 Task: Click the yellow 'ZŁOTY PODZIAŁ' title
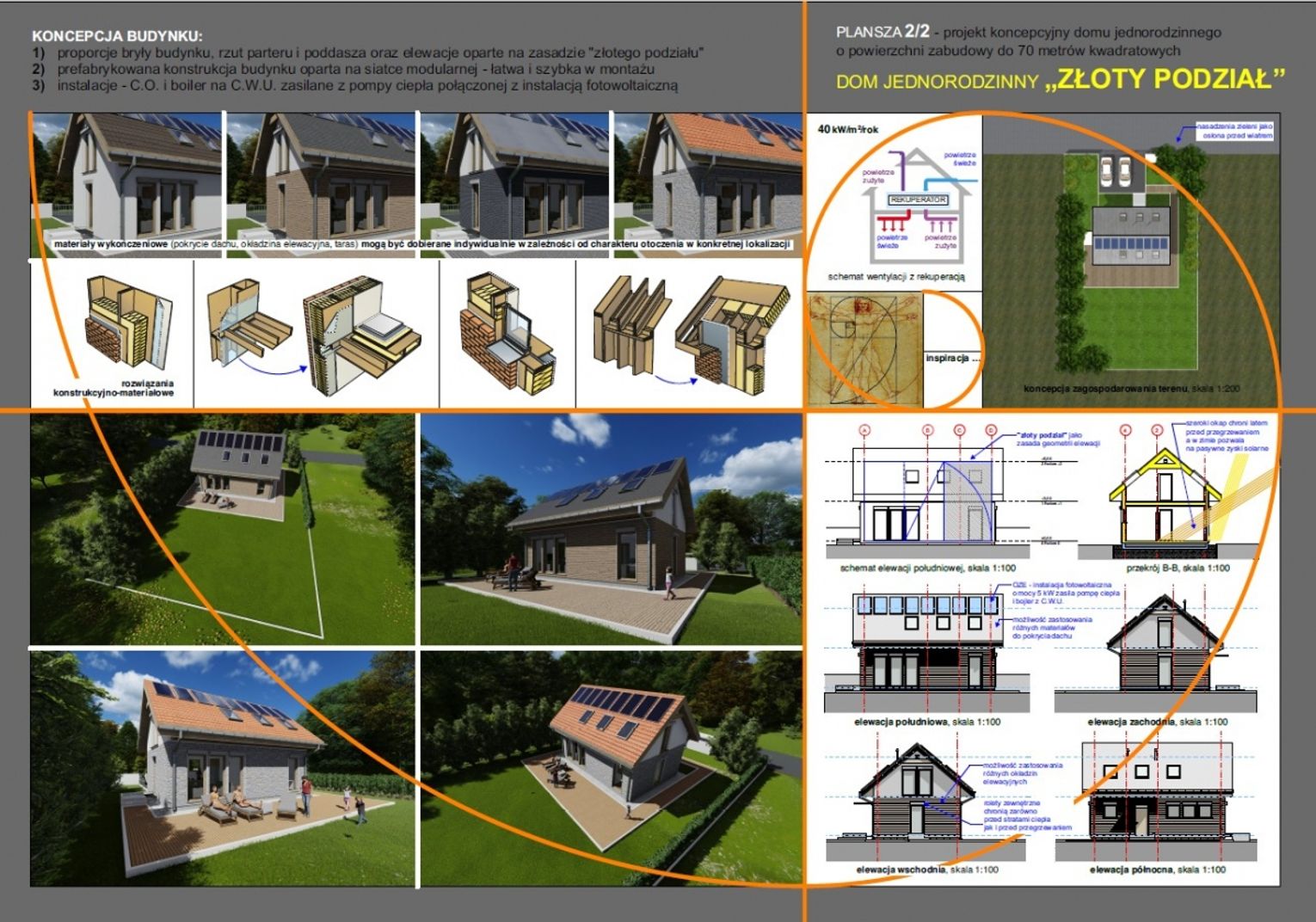1165,79
